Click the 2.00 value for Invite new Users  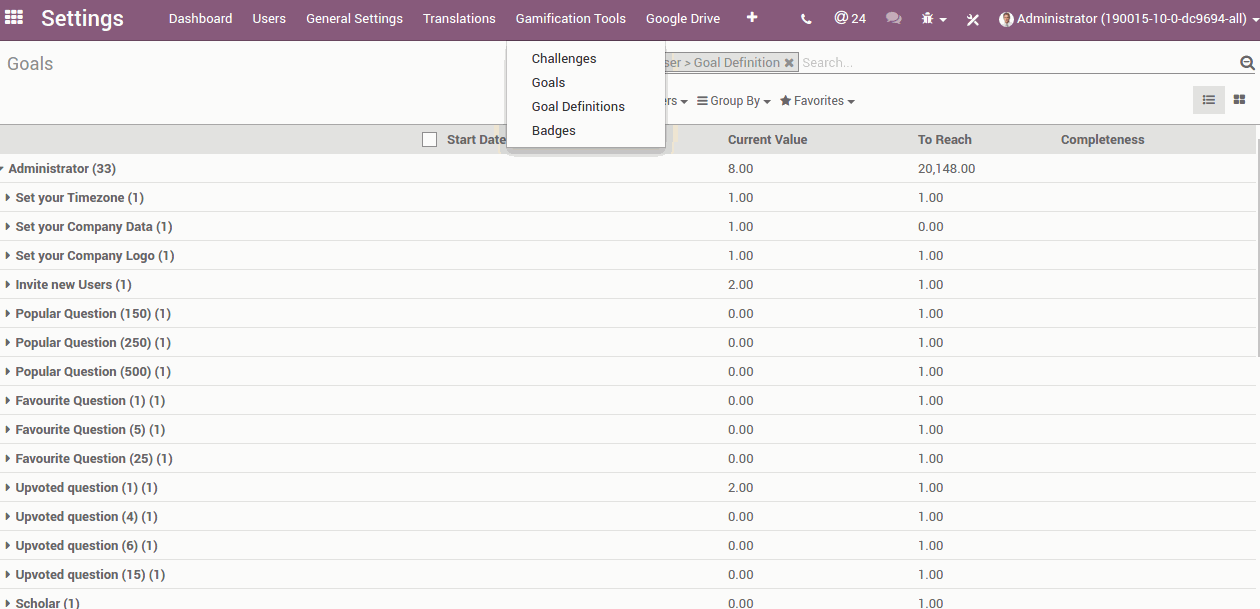tap(740, 285)
